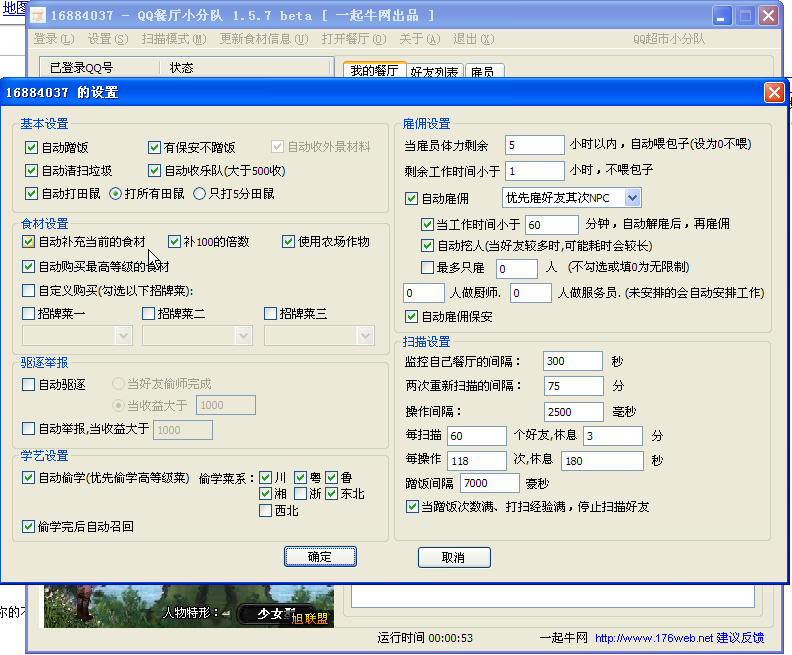Disable 自动打田鼠 checkbox

click(31, 193)
